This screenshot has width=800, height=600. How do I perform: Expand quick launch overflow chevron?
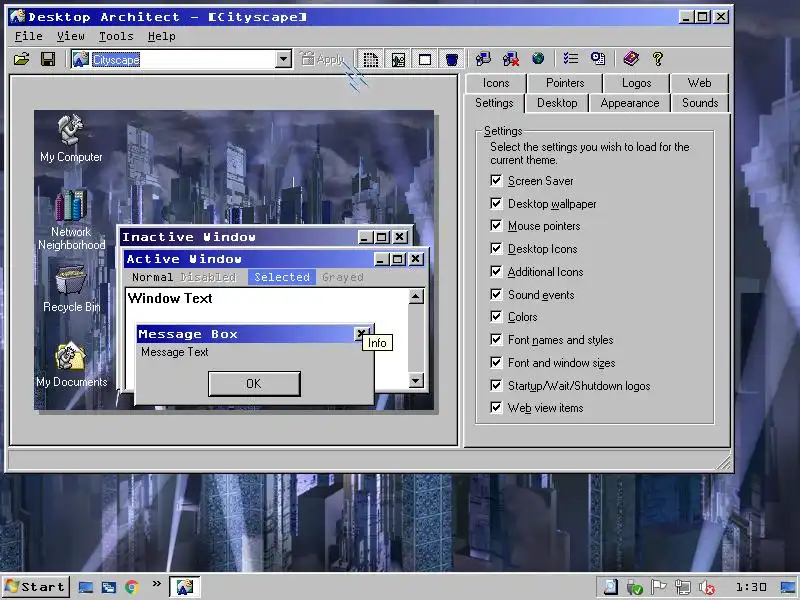(157, 584)
